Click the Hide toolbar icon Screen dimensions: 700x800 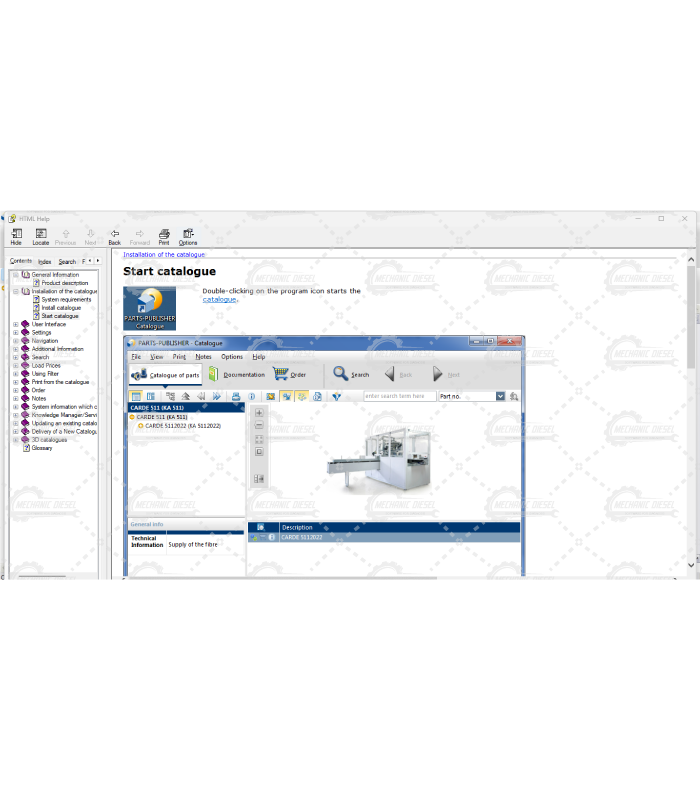click(16, 236)
